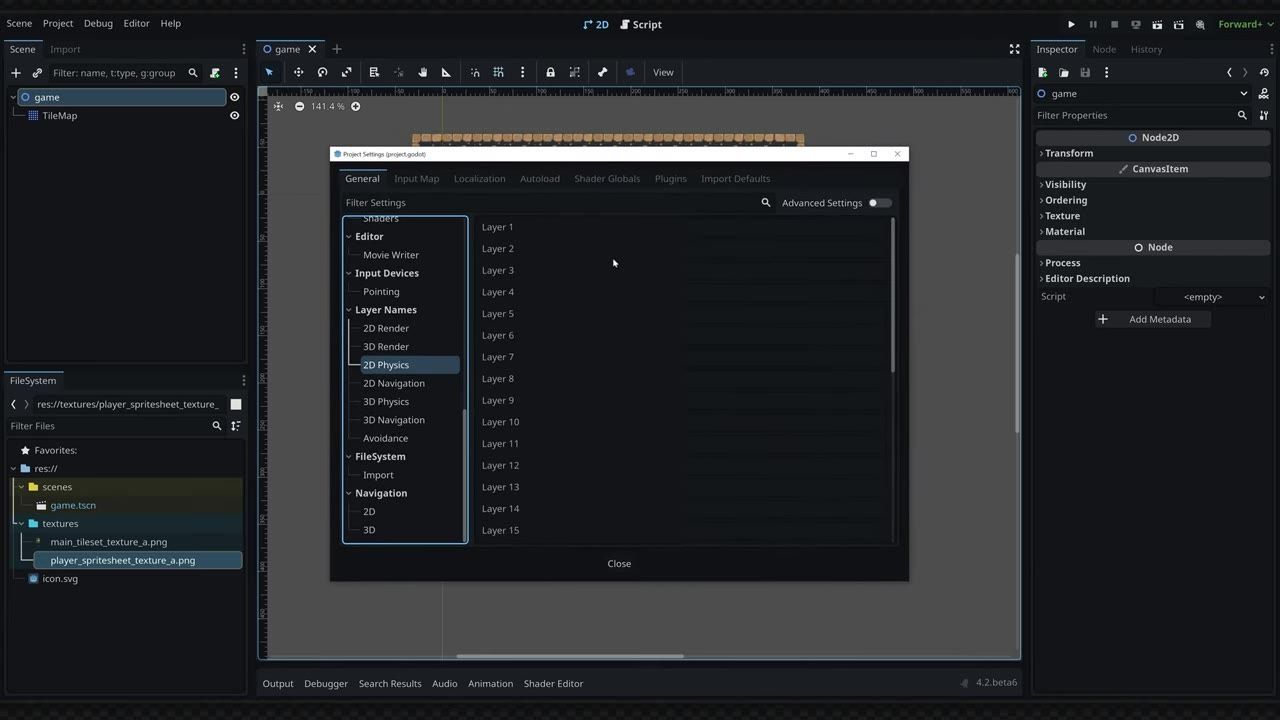The image size is (1280, 720).
Task: Activate the Ruler measuring tool
Action: tap(446, 72)
